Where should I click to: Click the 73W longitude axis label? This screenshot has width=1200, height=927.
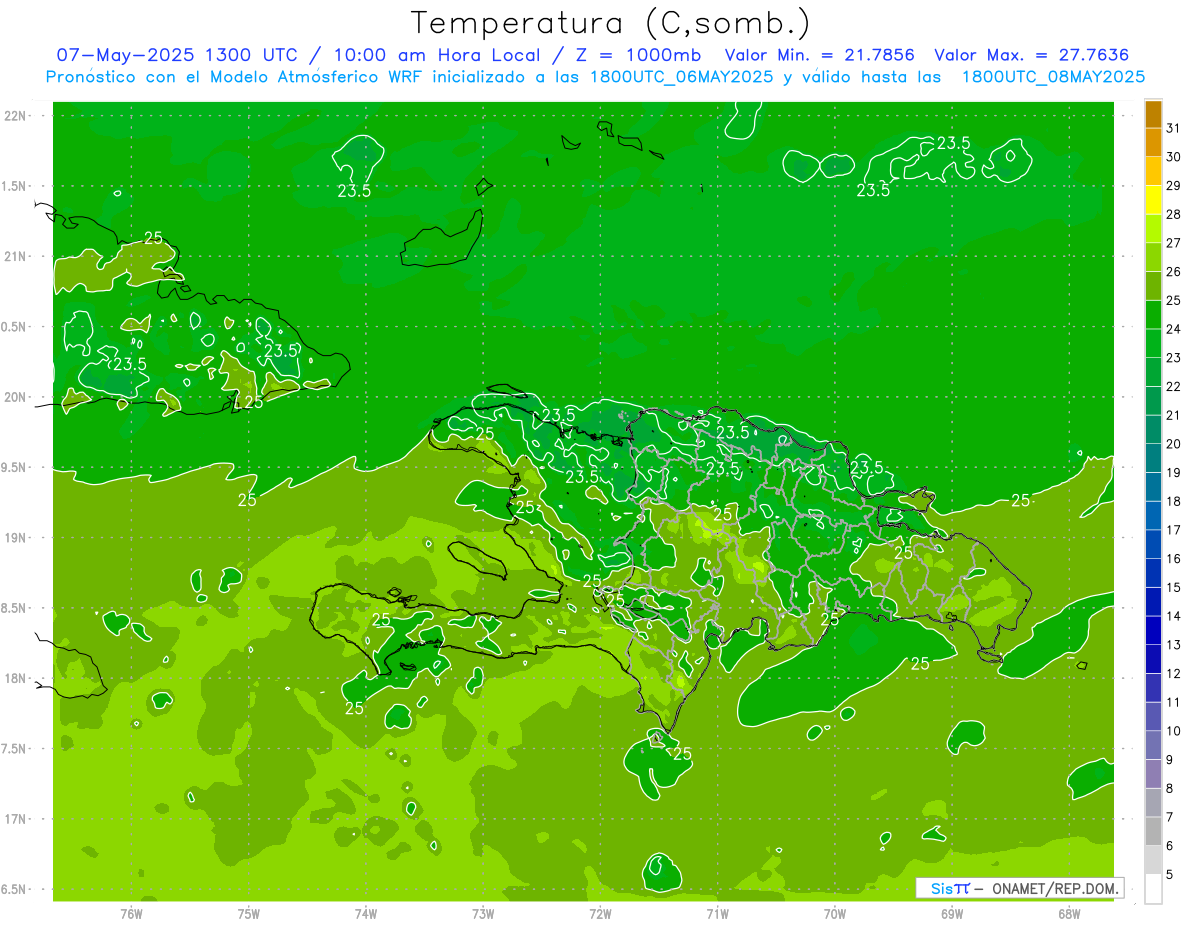click(483, 913)
